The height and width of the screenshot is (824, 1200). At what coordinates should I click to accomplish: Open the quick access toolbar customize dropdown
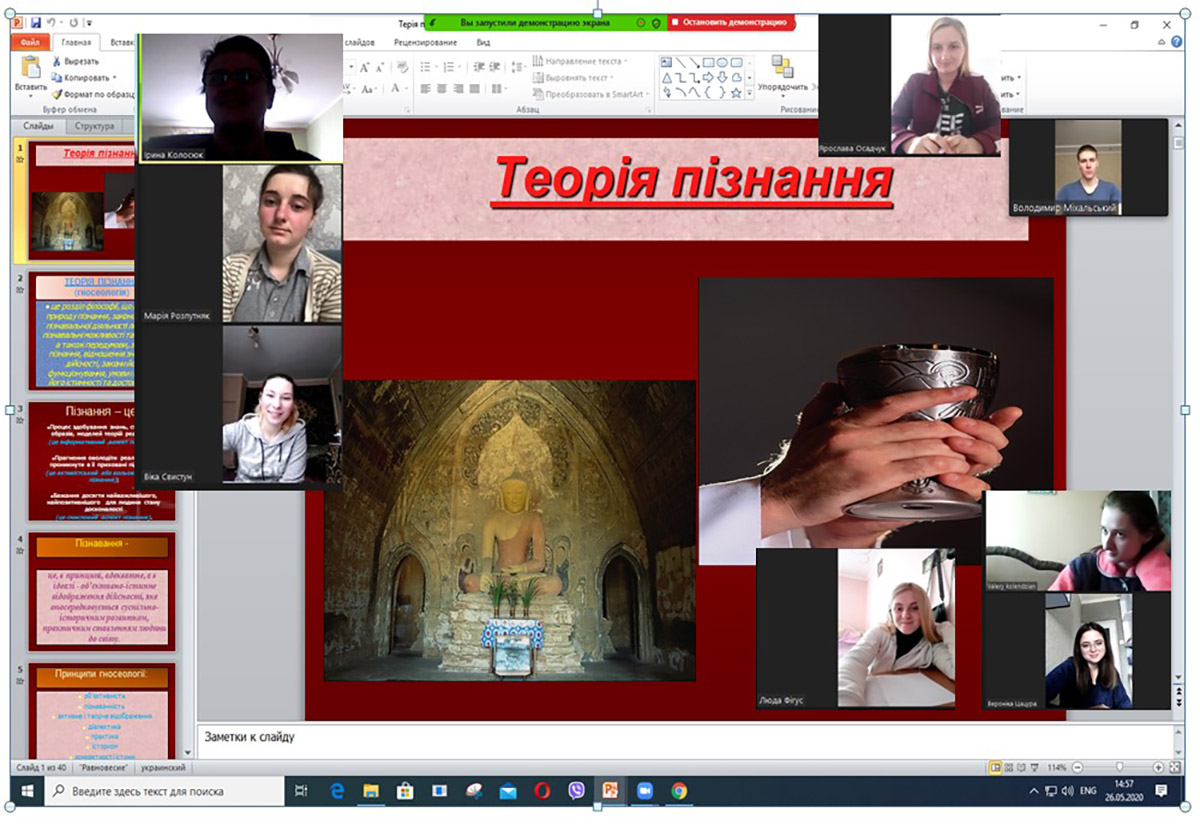click(88, 22)
